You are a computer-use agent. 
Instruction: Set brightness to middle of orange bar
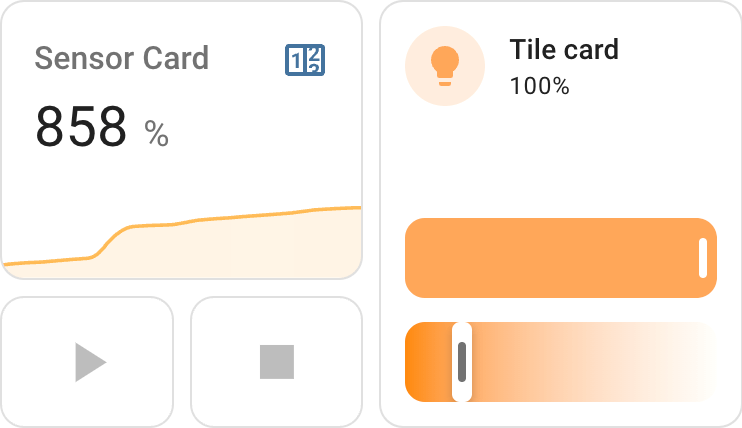tap(560, 258)
